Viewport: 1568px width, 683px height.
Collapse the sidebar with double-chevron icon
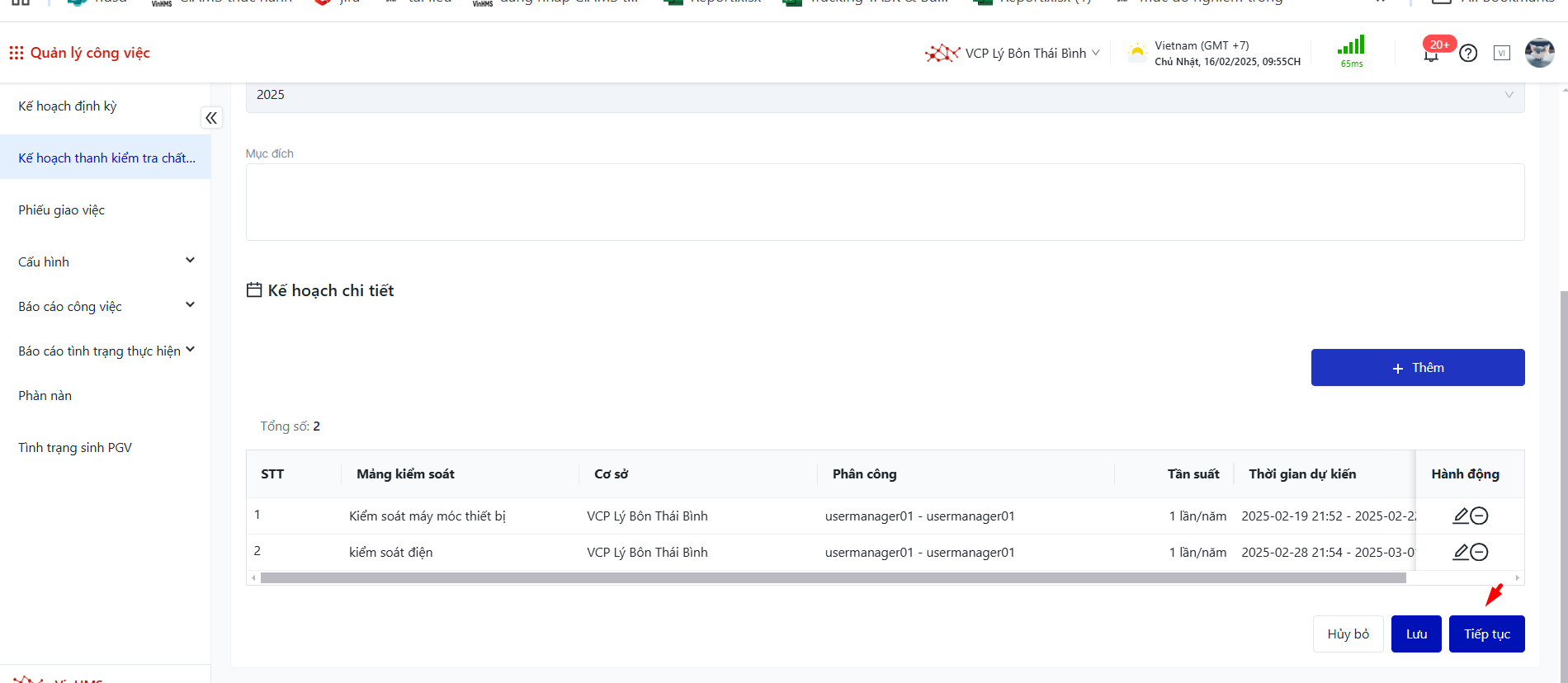point(211,118)
